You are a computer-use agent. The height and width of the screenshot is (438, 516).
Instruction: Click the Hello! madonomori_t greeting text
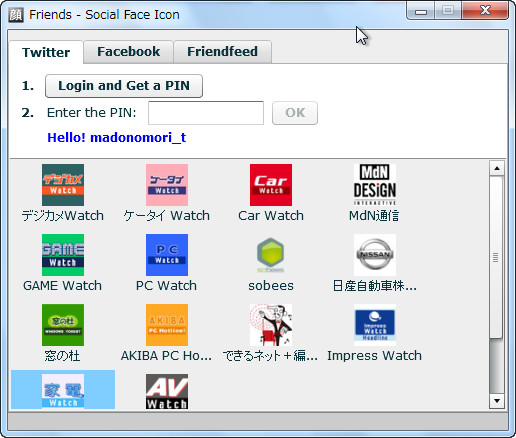(x=117, y=137)
